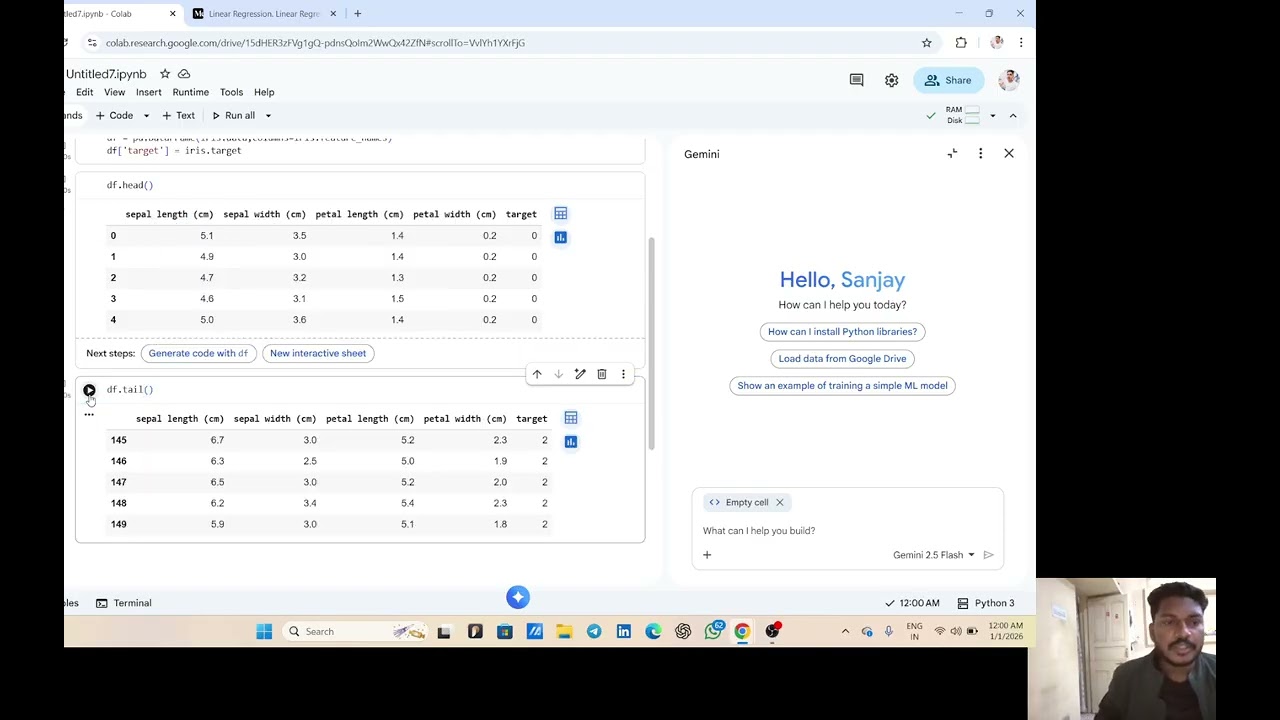Open a new browser tab
Viewport: 1280px width, 720px height.
(357, 14)
